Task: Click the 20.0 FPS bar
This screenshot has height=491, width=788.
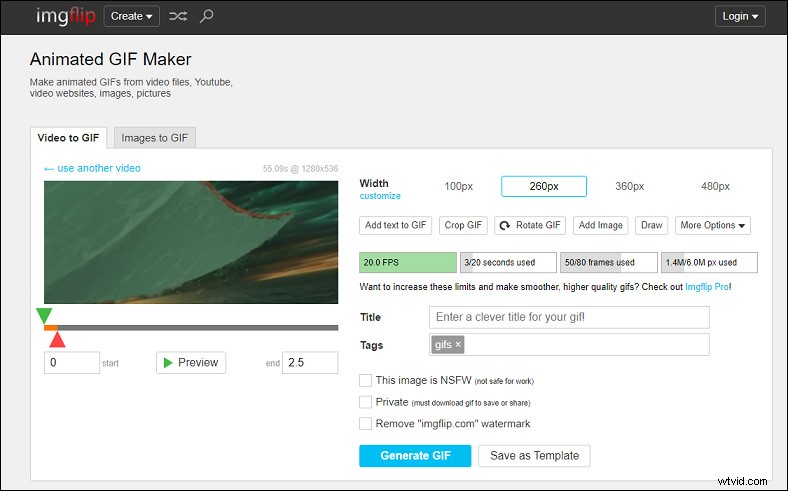Action: pyautogui.click(x=408, y=262)
